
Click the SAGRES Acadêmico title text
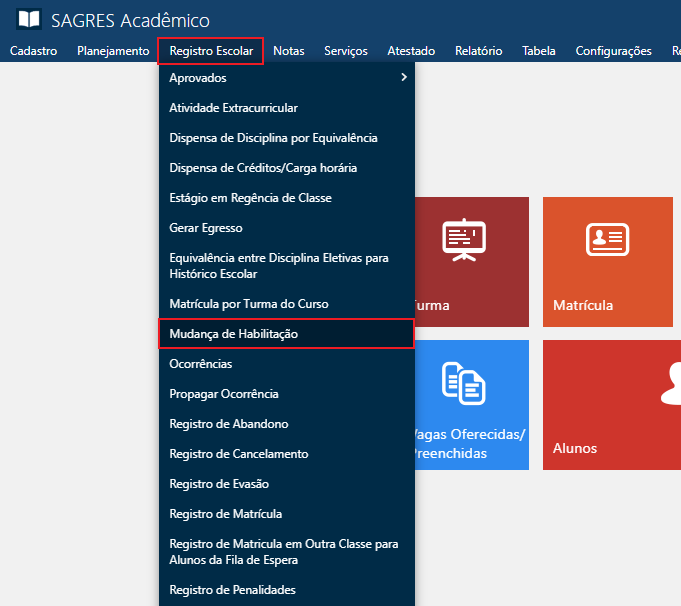(131, 20)
